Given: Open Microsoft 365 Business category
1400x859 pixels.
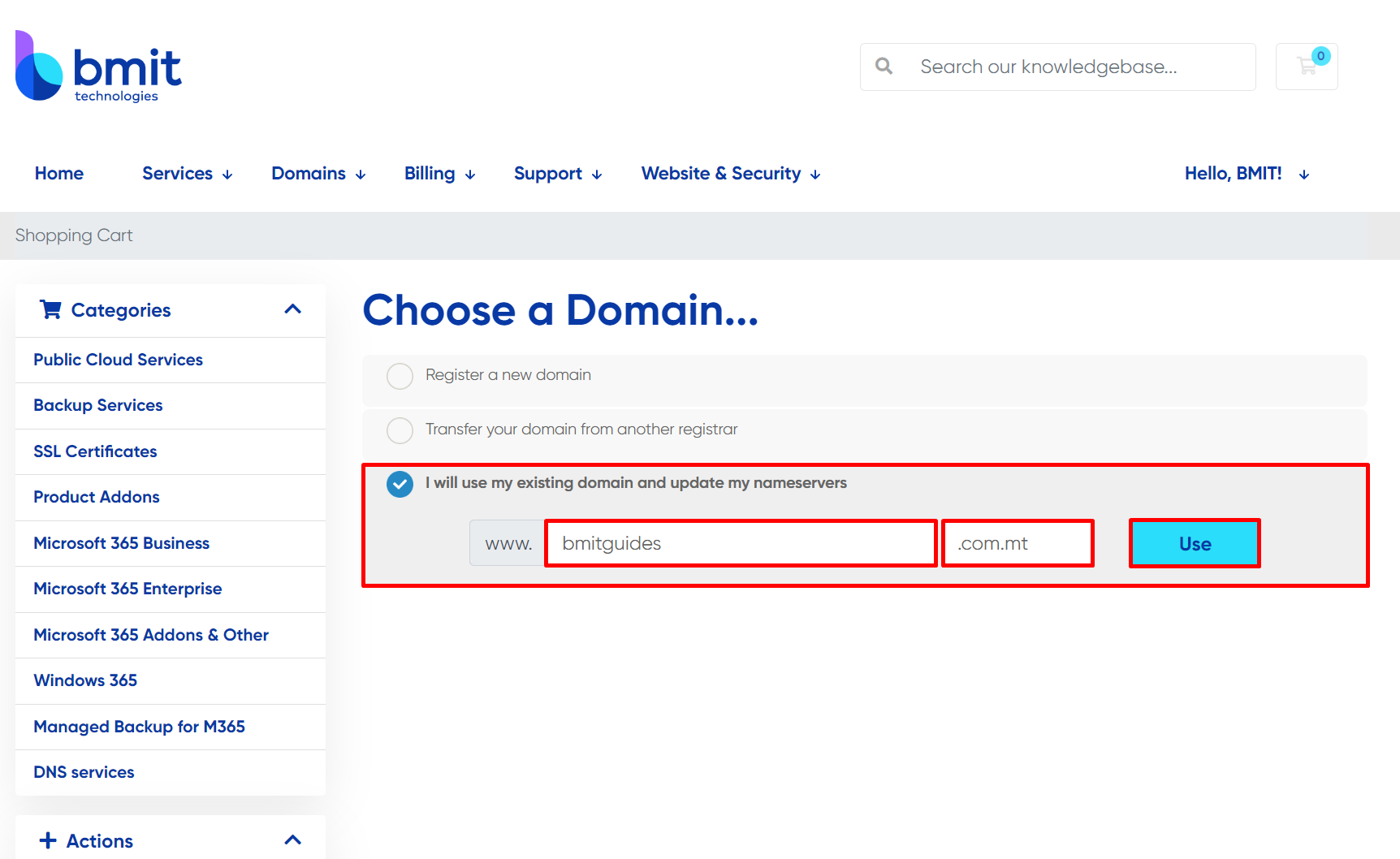Looking at the screenshot, I should (171, 543).
